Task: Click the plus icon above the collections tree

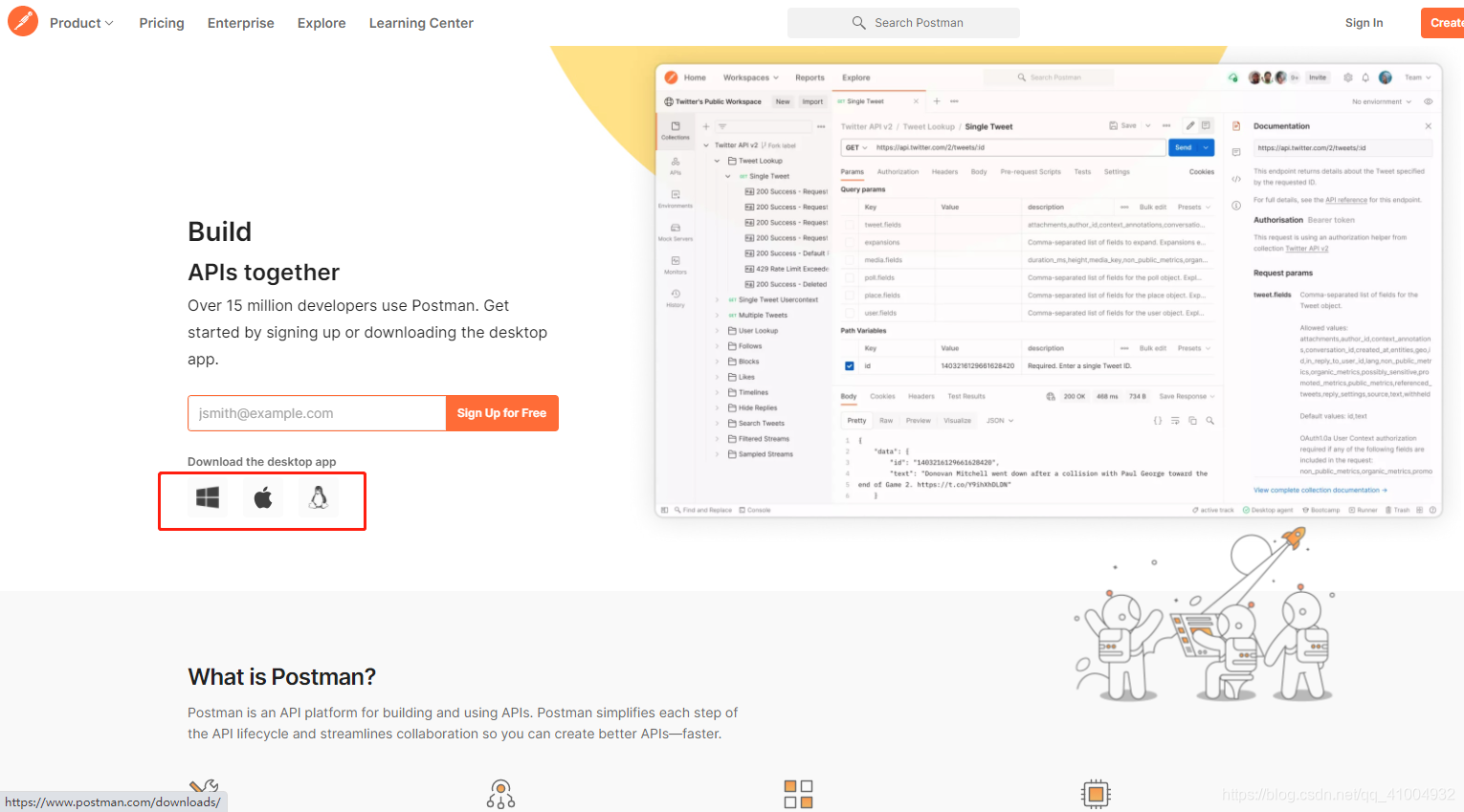Action: point(706,126)
